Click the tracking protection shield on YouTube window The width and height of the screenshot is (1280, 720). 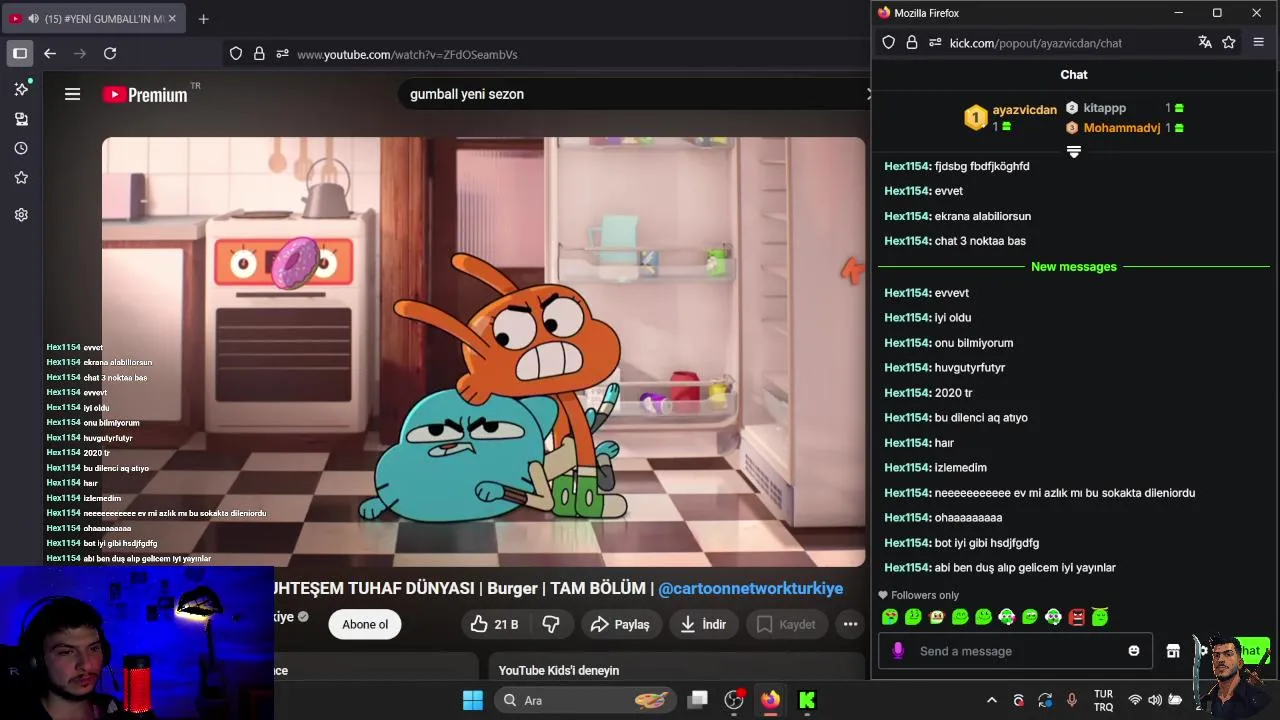click(236, 54)
